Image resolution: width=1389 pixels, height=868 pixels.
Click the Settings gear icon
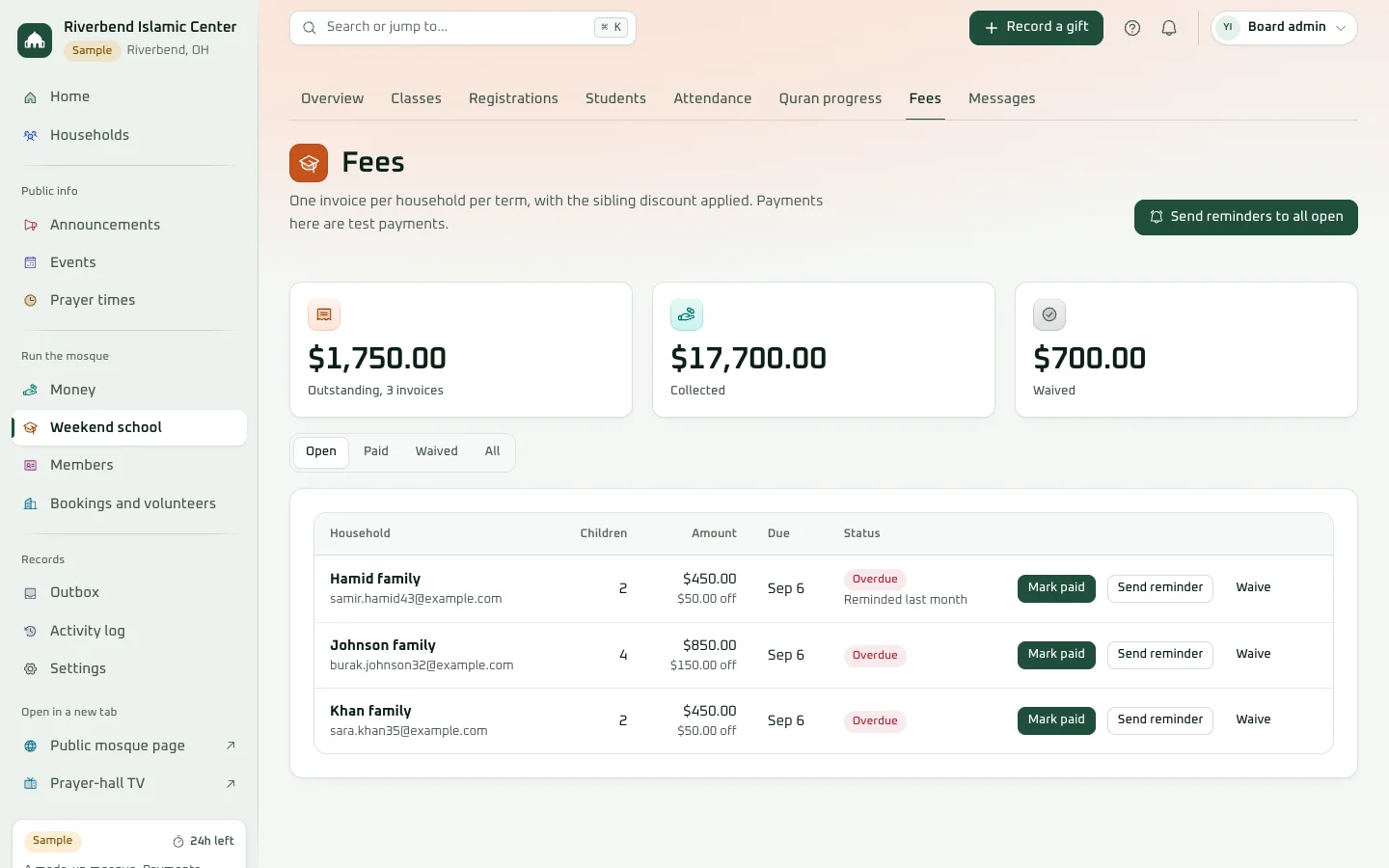coord(31,669)
